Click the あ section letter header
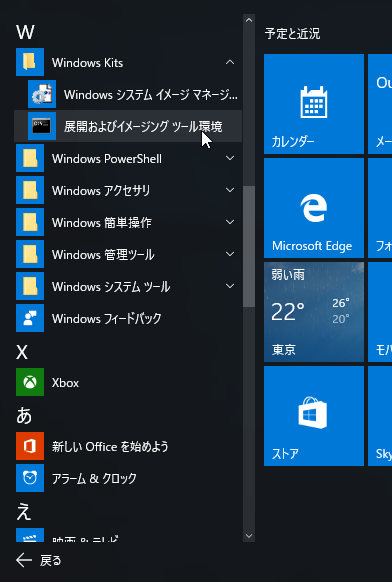Screen dimensions: 392x582 click(24, 416)
